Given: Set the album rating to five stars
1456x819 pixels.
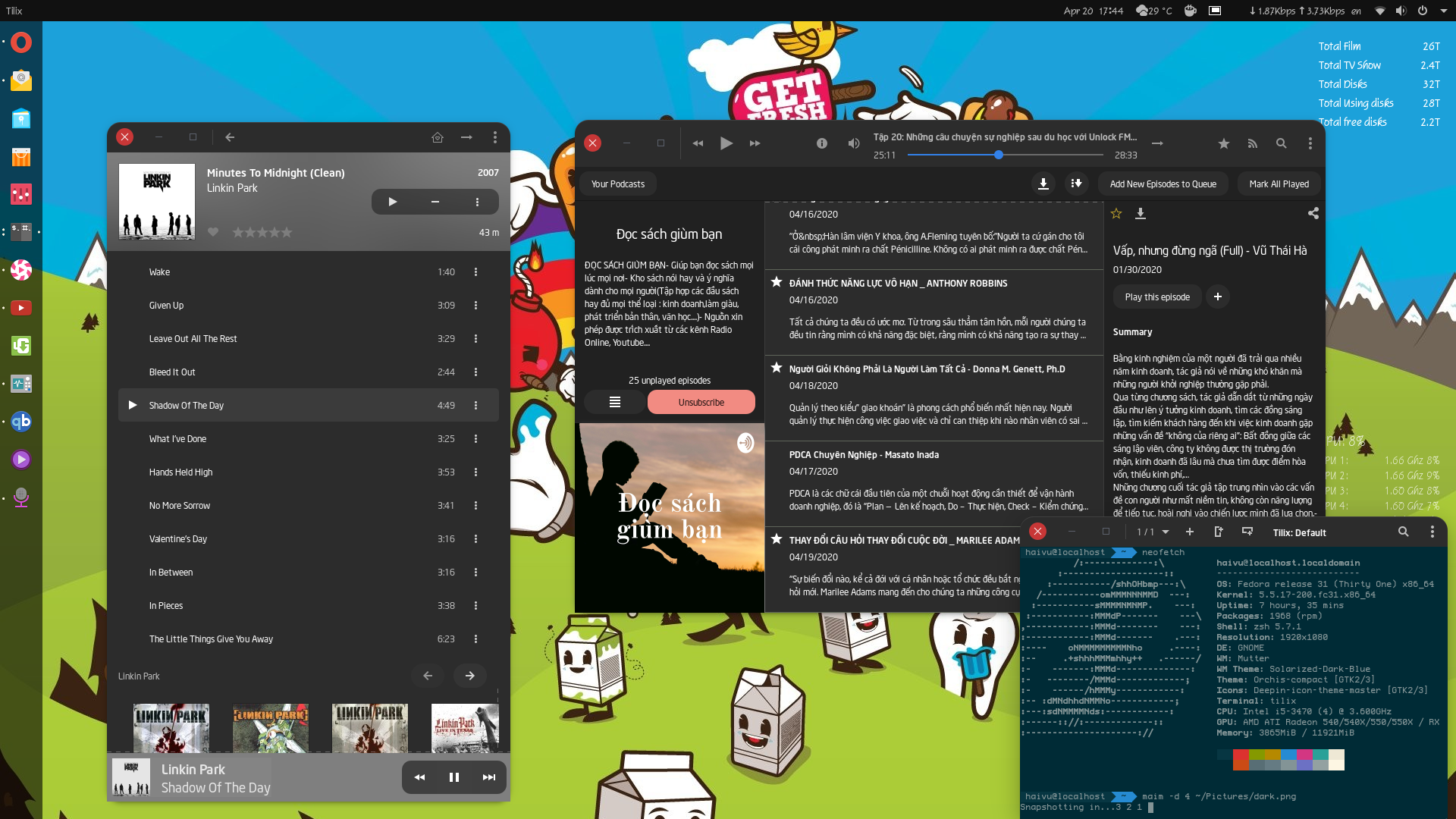Looking at the screenshot, I should click(x=286, y=232).
